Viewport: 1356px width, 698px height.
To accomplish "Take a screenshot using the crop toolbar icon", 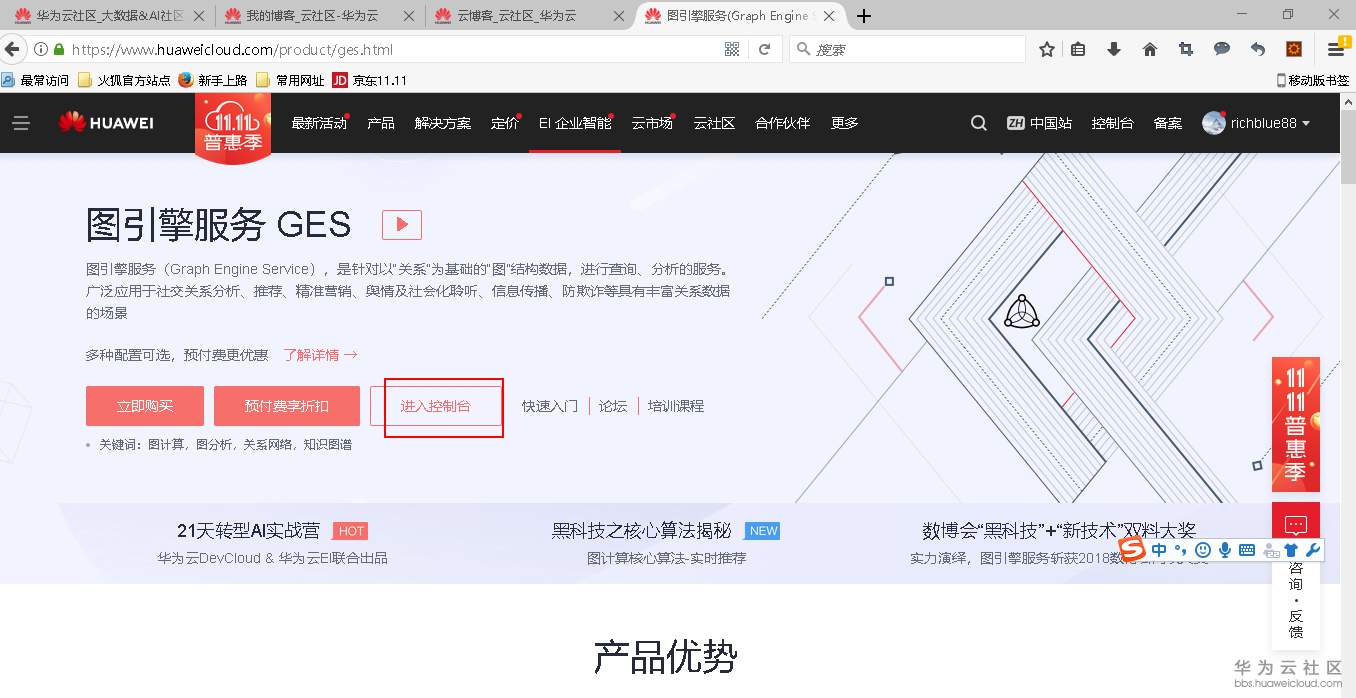I will pyautogui.click(x=1186, y=48).
